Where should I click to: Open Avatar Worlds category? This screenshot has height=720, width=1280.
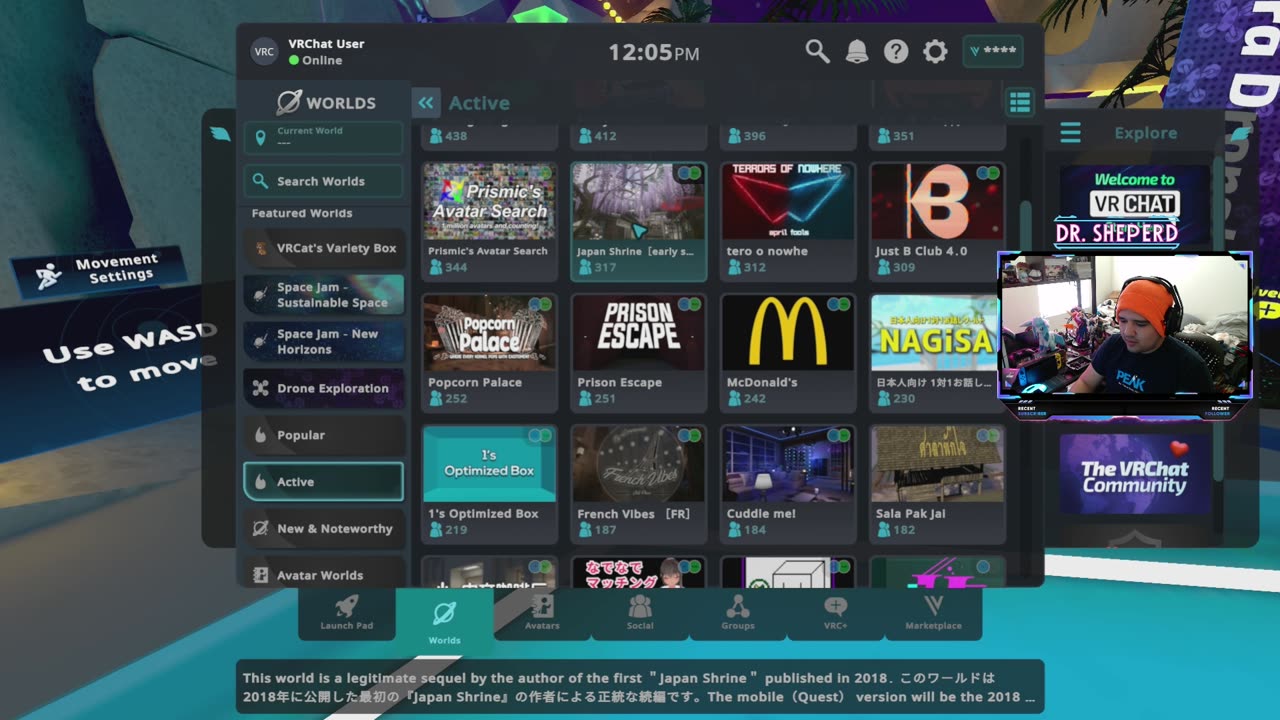[323, 574]
